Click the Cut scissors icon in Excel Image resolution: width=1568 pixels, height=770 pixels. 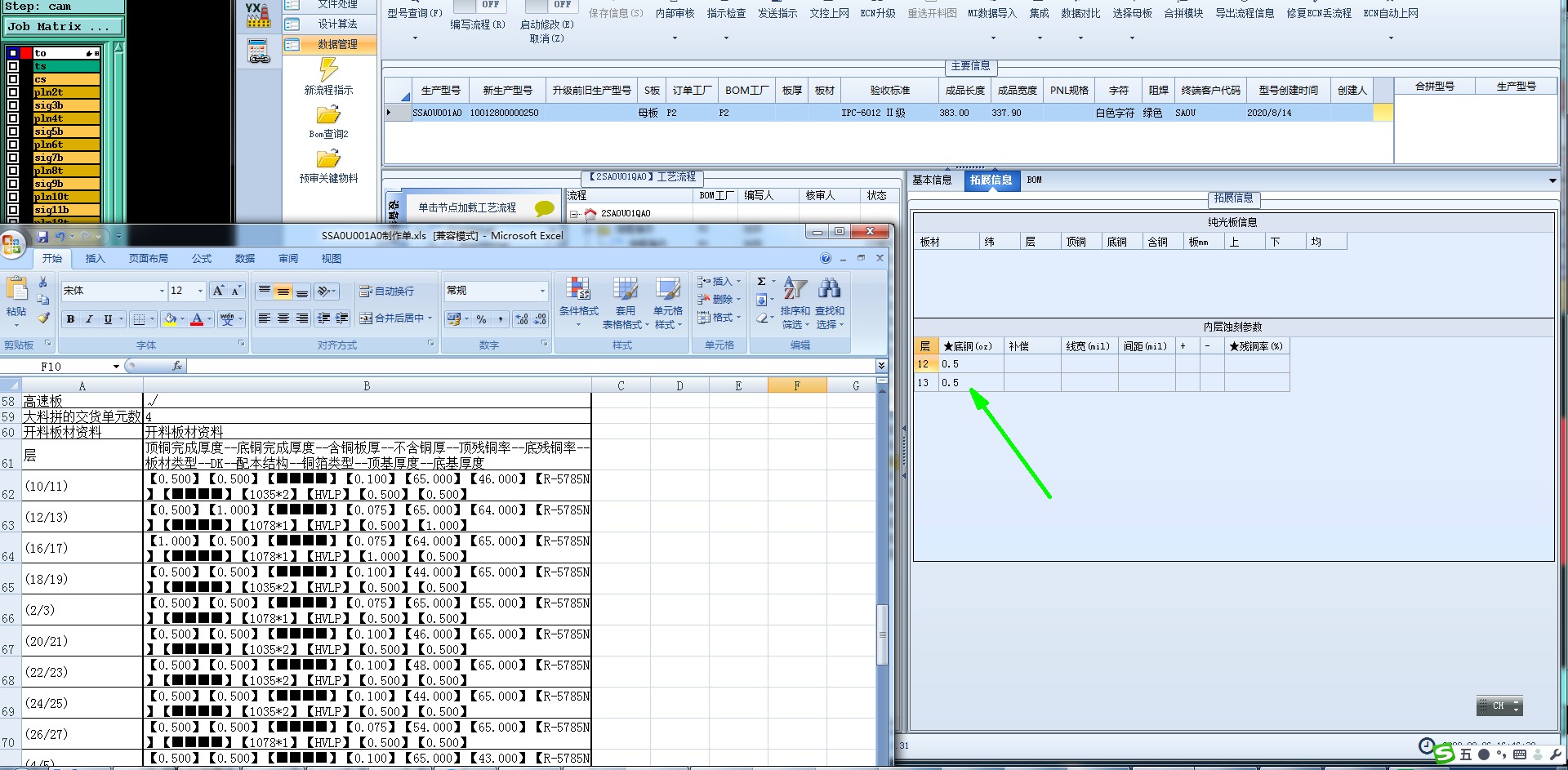(43, 282)
